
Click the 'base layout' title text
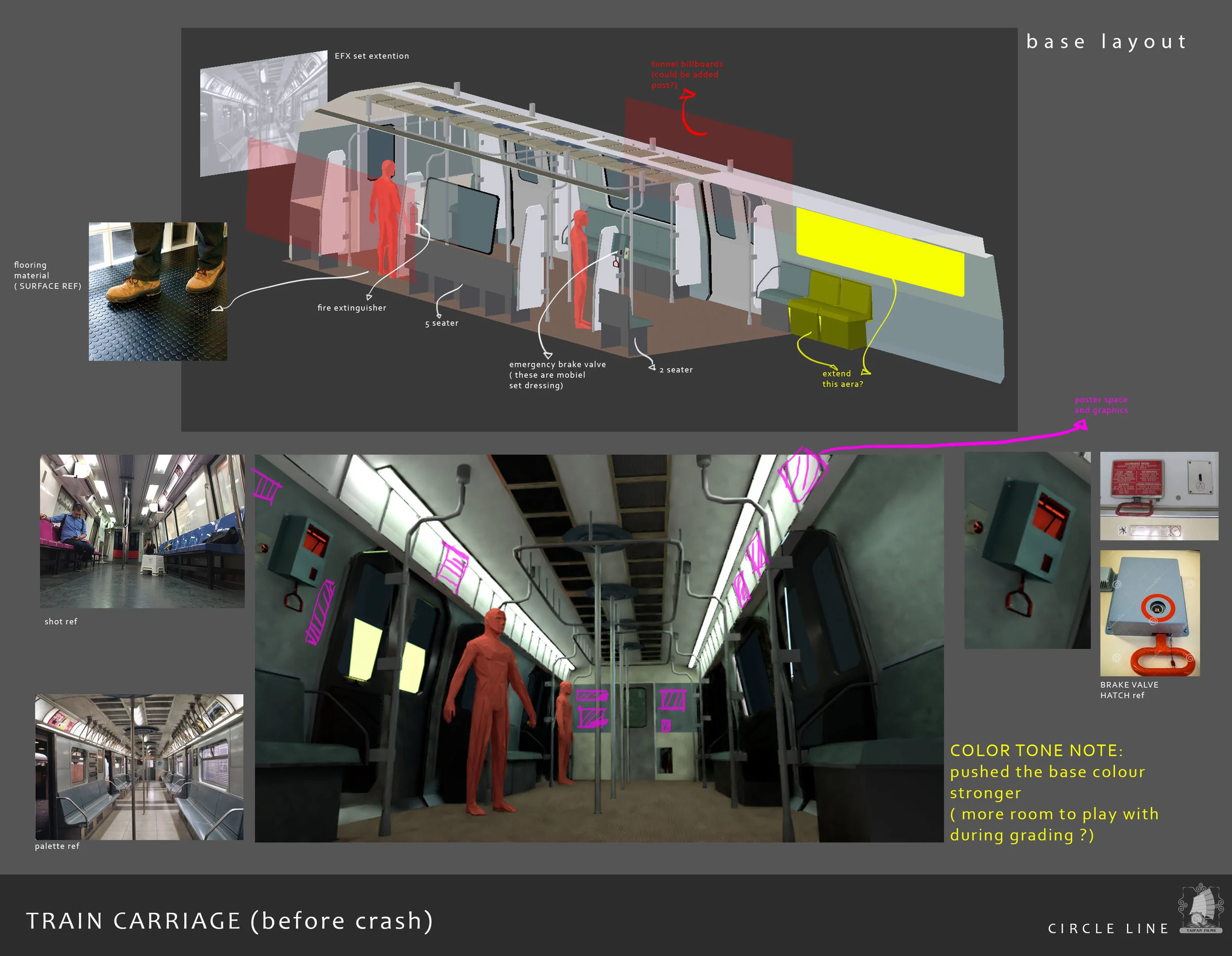(x=1106, y=42)
